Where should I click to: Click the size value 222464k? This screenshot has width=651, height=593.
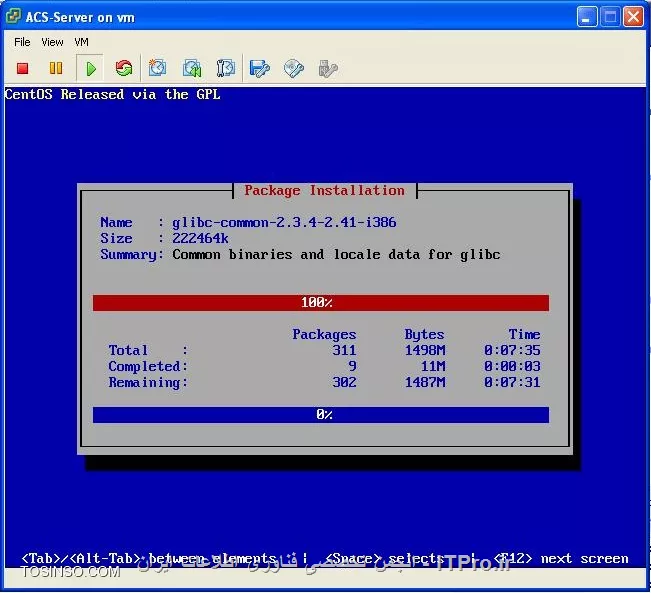[200, 238]
